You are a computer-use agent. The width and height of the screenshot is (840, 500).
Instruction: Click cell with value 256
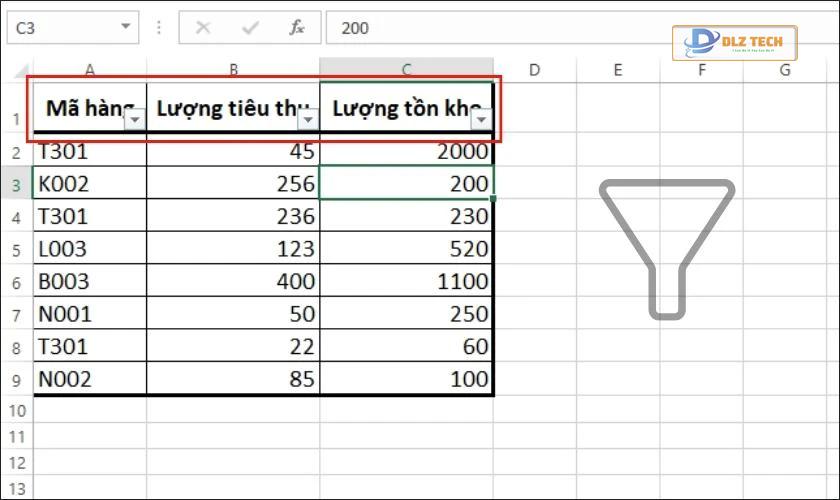[233, 183]
